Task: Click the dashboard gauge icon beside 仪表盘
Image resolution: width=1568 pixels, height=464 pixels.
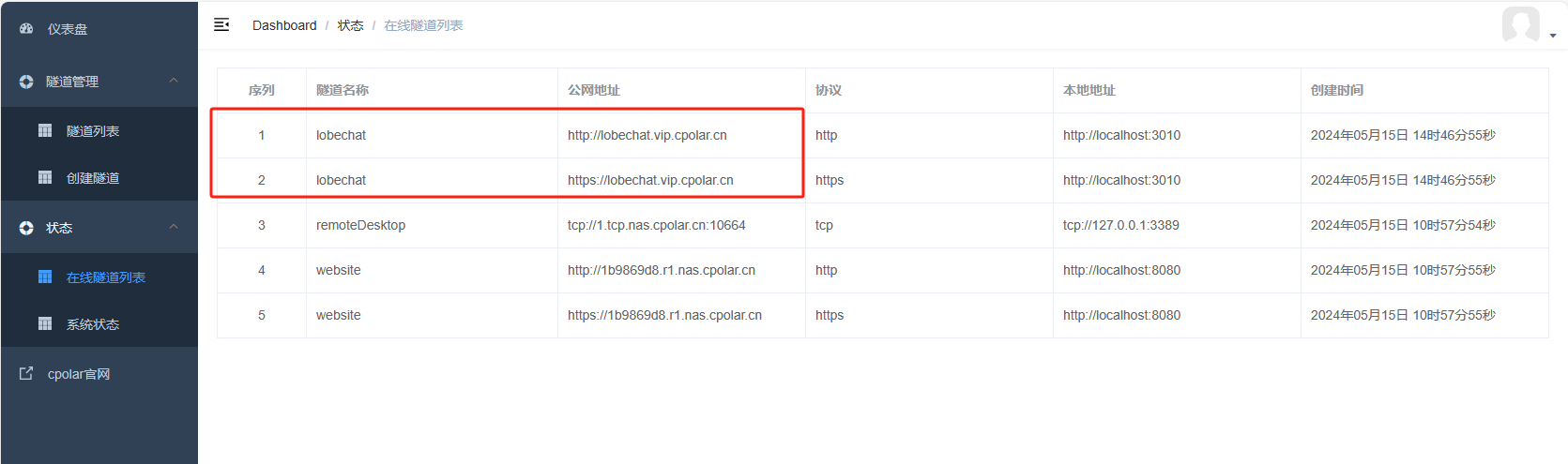Action: pos(26,29)
